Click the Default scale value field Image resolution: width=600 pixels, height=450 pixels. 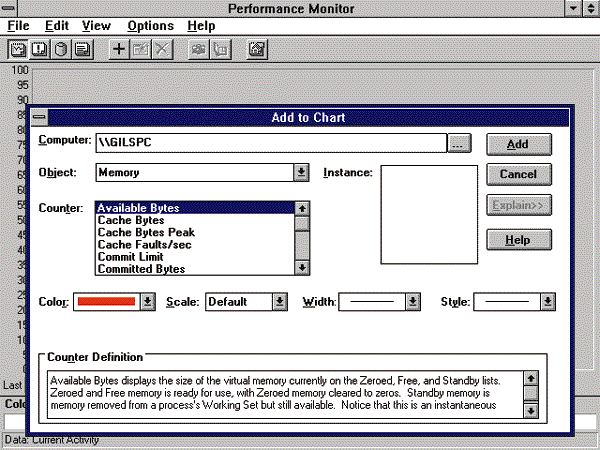pos(239,302)
